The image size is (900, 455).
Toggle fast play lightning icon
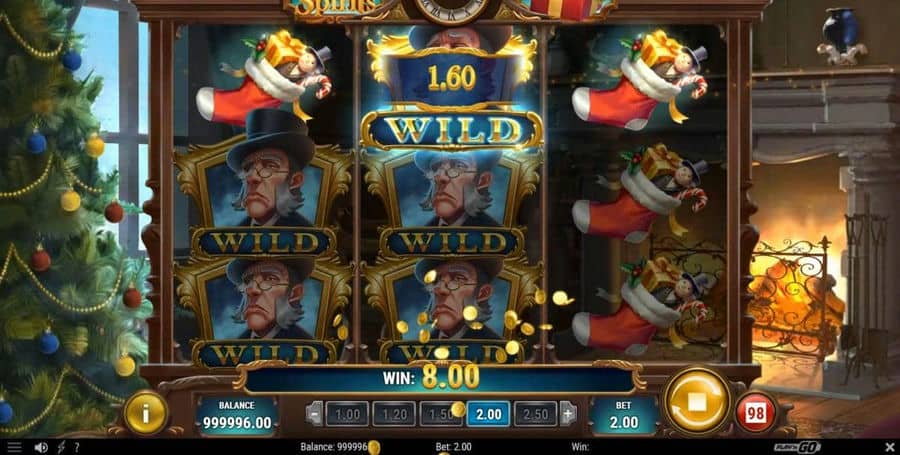(60, 447)
